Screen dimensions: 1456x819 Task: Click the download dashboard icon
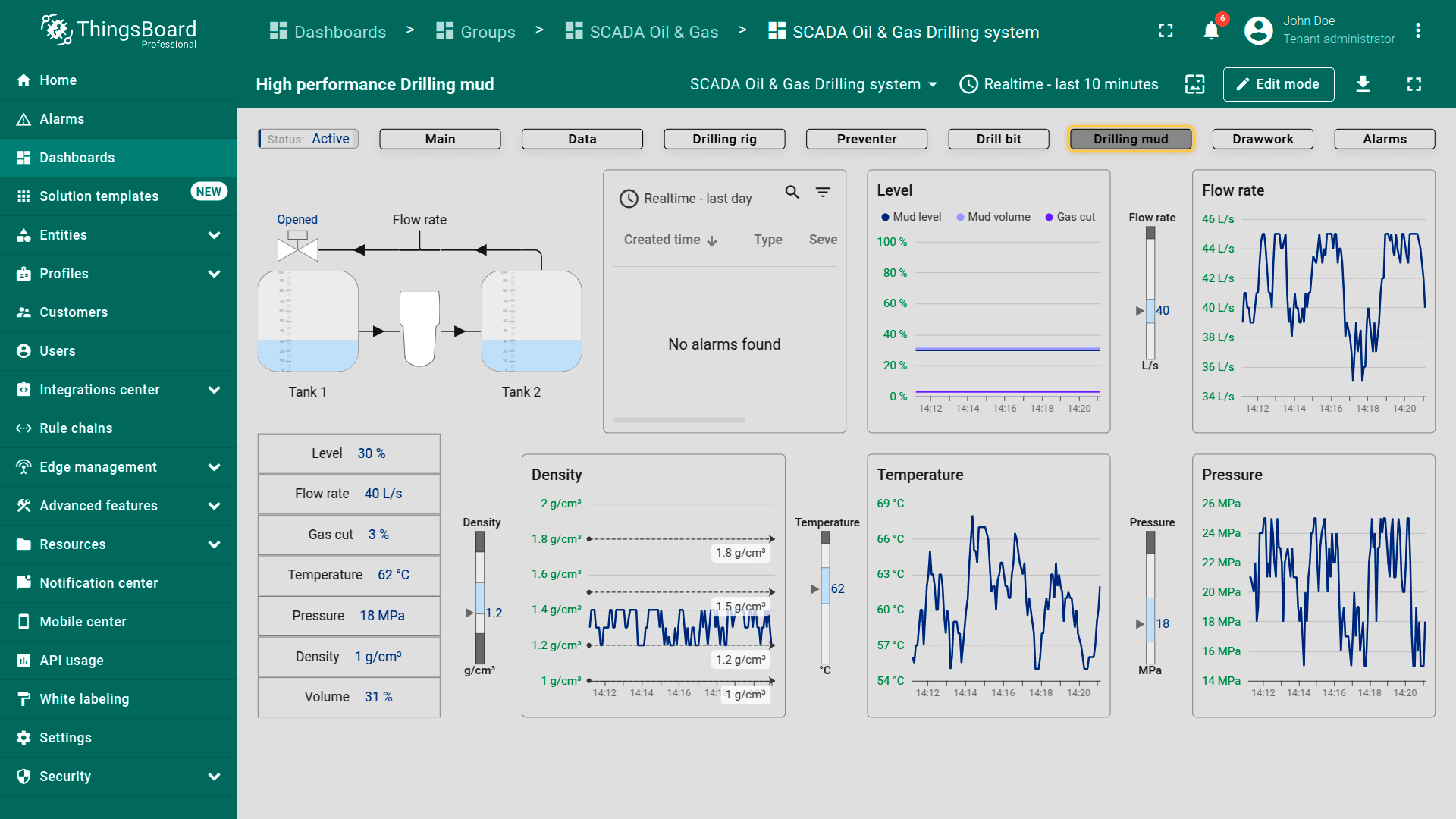(1363, 84)
